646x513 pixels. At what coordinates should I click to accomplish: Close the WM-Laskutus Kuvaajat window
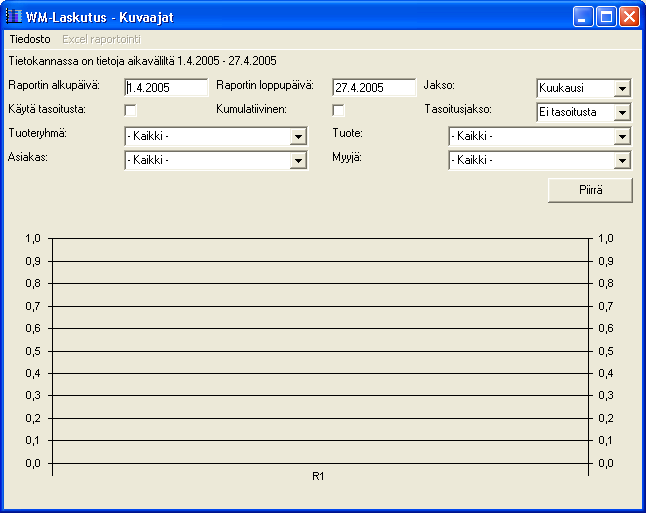pos(630,17)
